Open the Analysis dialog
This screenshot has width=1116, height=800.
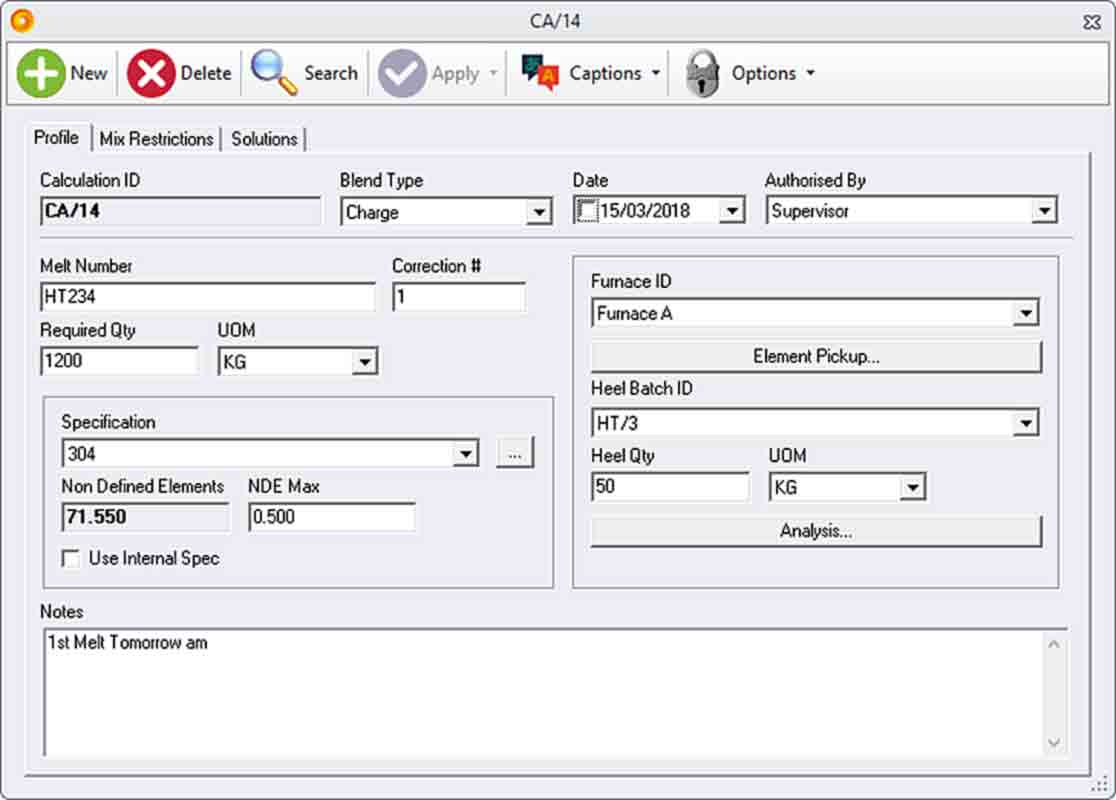[814, 531]
